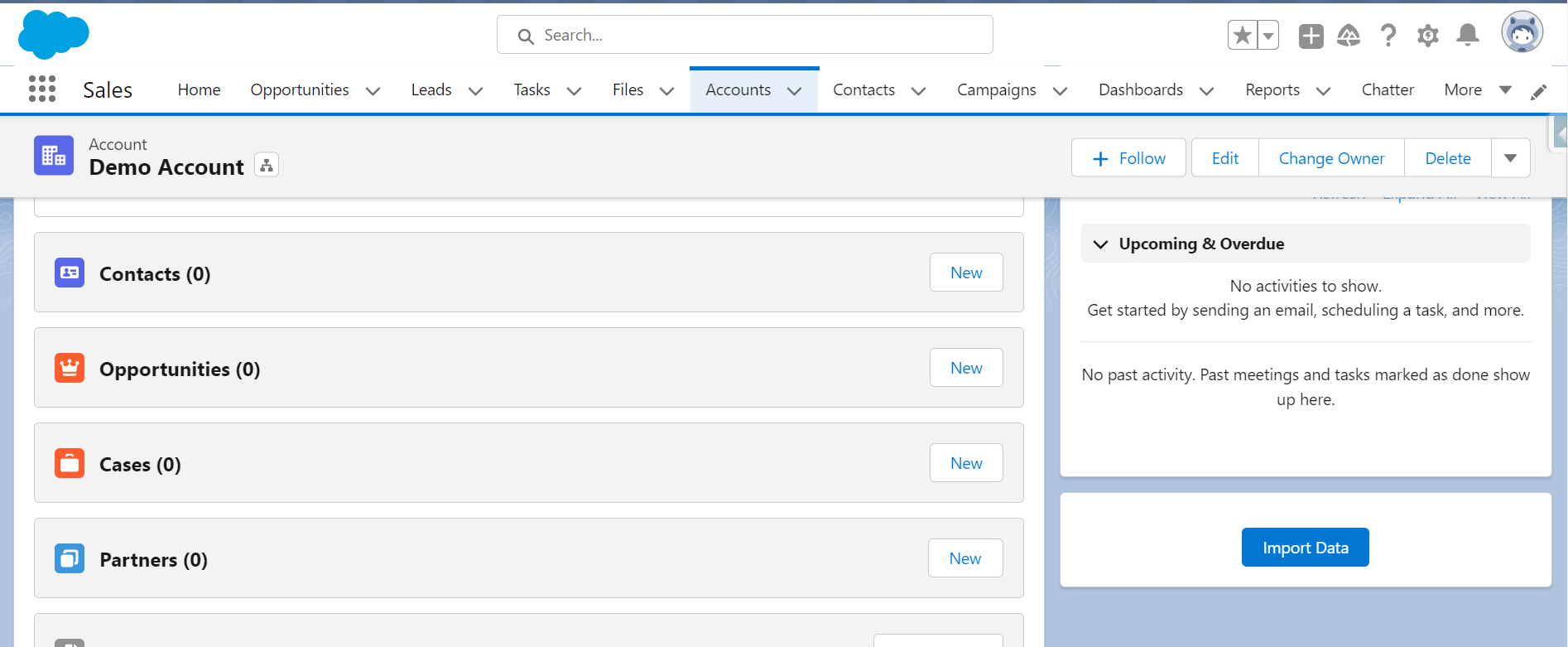Open the Setup gear icon
Screen dimensions: 1568x647
(1428, 36)
